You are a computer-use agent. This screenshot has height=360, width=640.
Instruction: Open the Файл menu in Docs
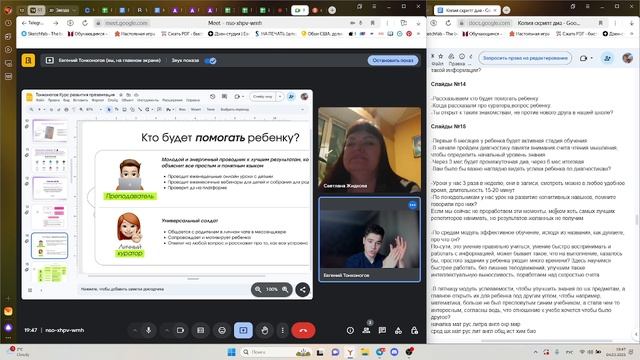[438, 64]
